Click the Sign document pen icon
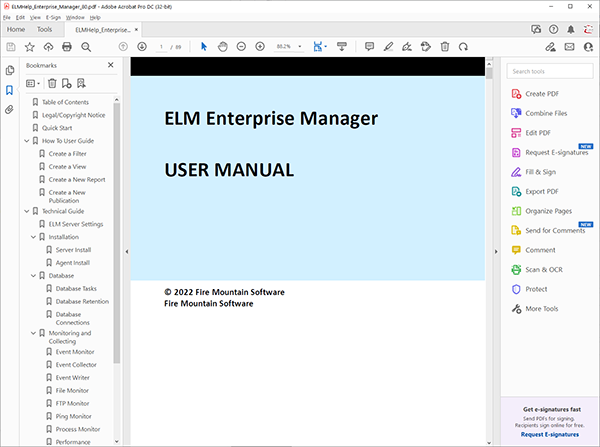 pos(407,47)
